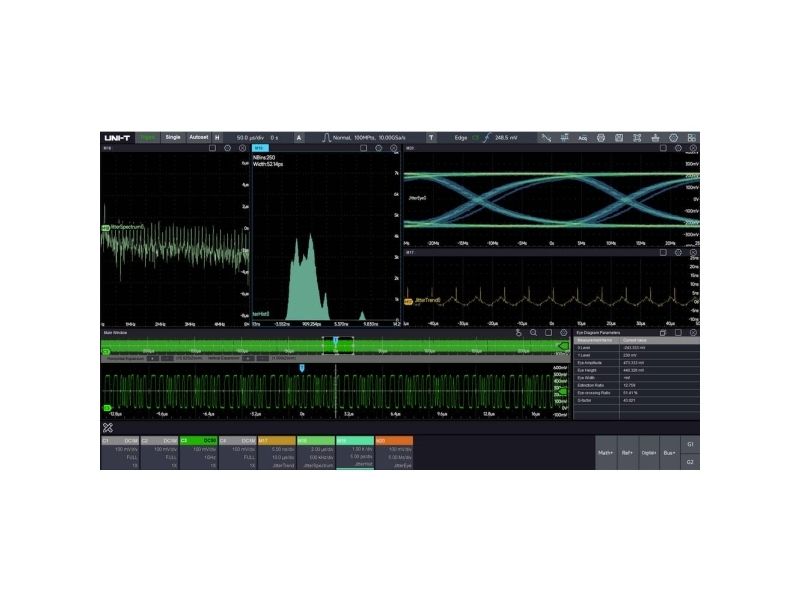Viewport: 800px width, 600px height.
Task: Select the orange JitterEye math tab
Action: click(394, 453)
